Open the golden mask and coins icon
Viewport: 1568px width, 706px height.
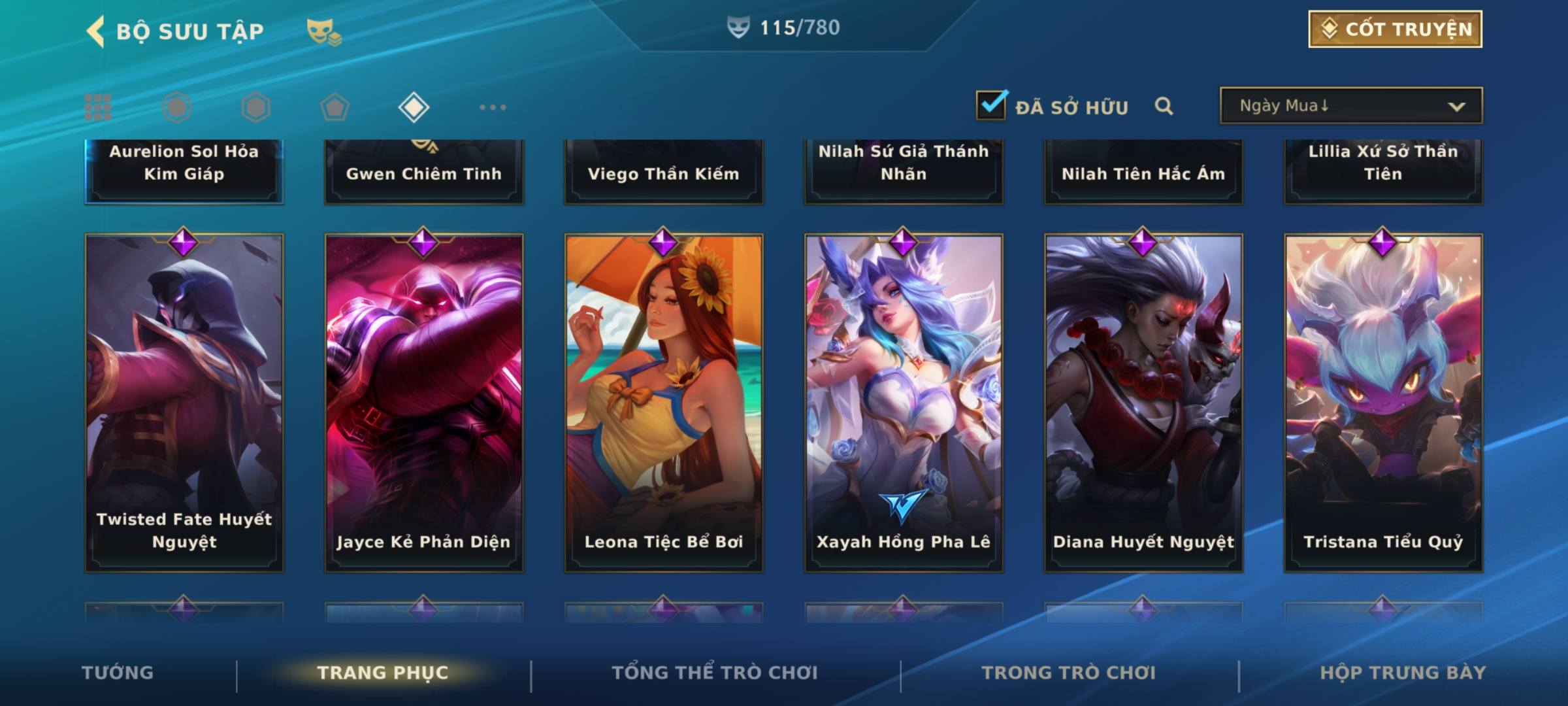(324, 31)
